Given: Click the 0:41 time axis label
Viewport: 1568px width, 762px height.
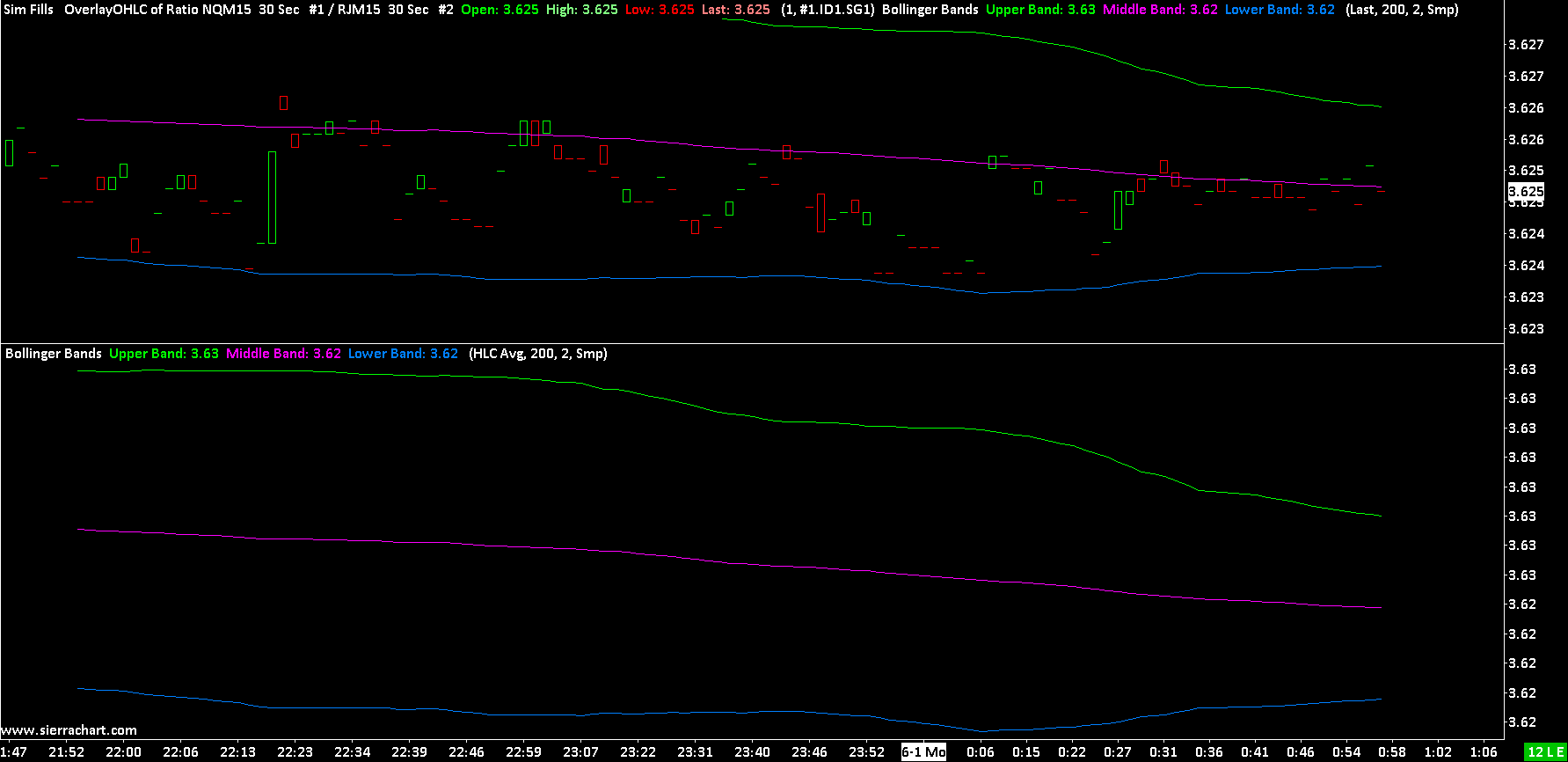Looking at the screenshot, I should click(x=1255, y=752).
